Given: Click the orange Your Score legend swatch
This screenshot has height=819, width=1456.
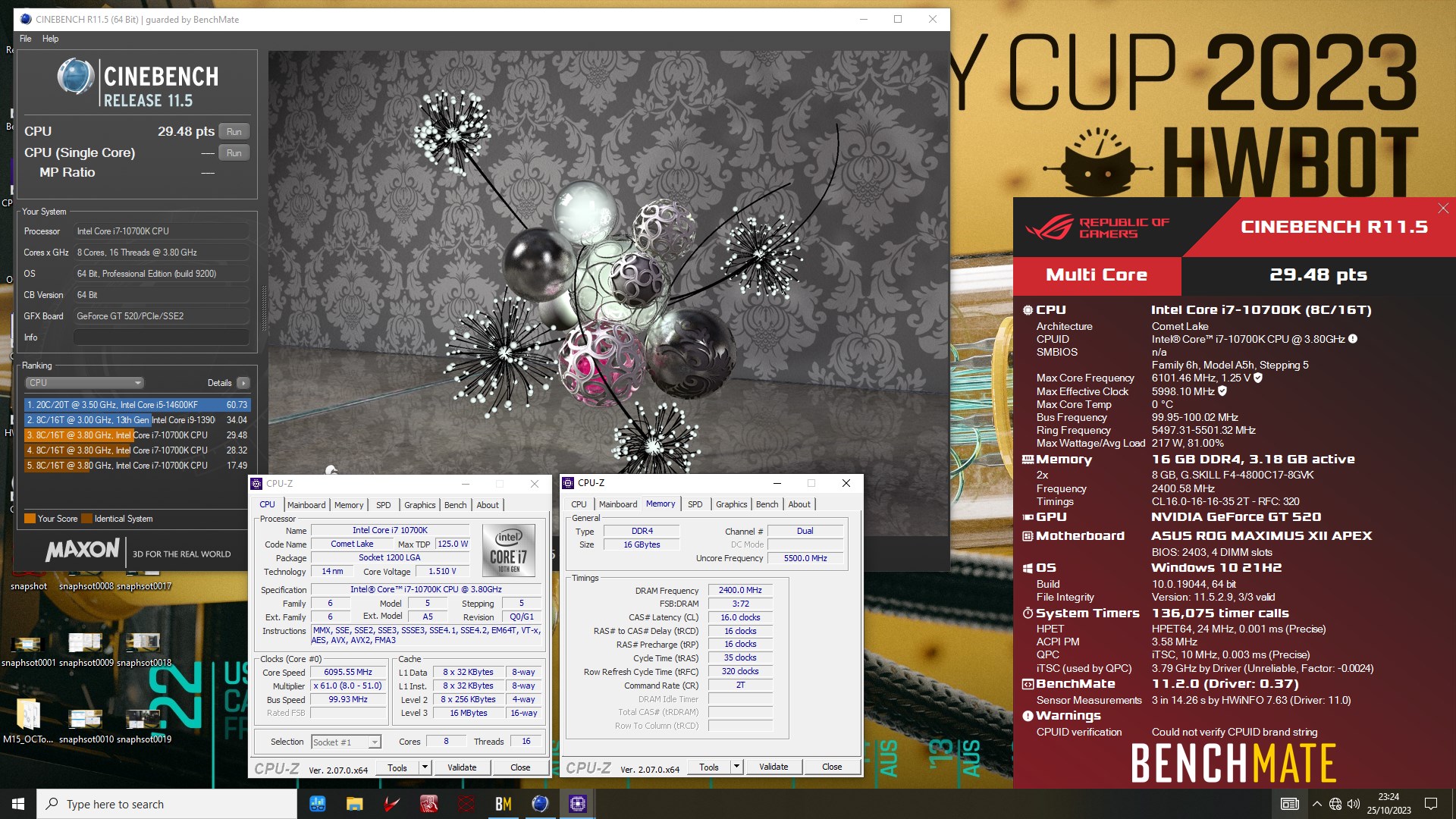Looking at the screenshot, I should tap(30, 519).
